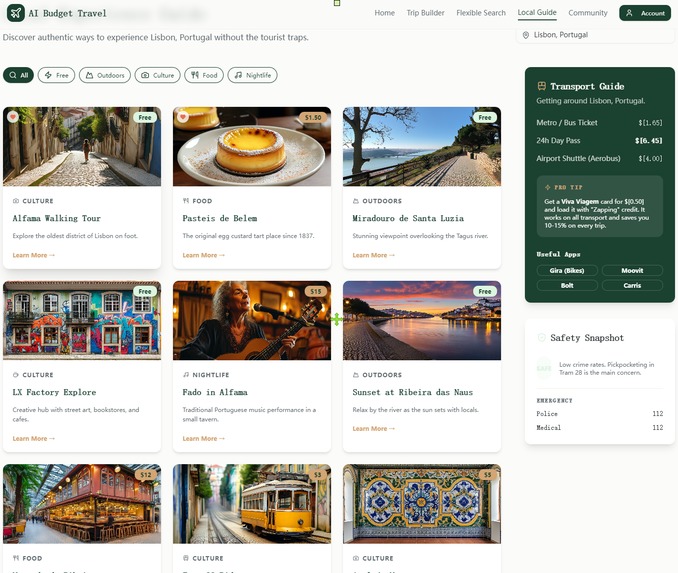678x573 pixels.
Task: Click the Lisbon, Portugal location field
Action: [595, 35]
